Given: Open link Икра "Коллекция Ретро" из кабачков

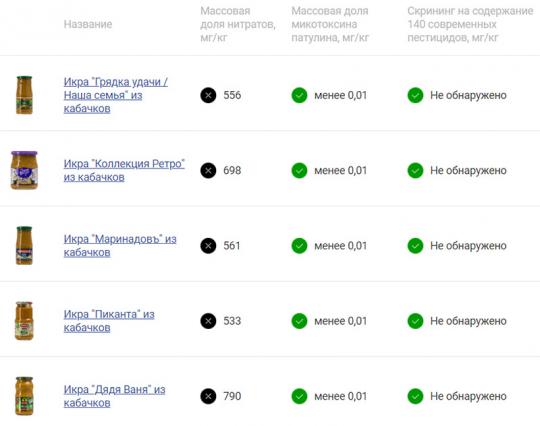Looking at the screenshot, I should pyautogui.click(x=124, y=170).
